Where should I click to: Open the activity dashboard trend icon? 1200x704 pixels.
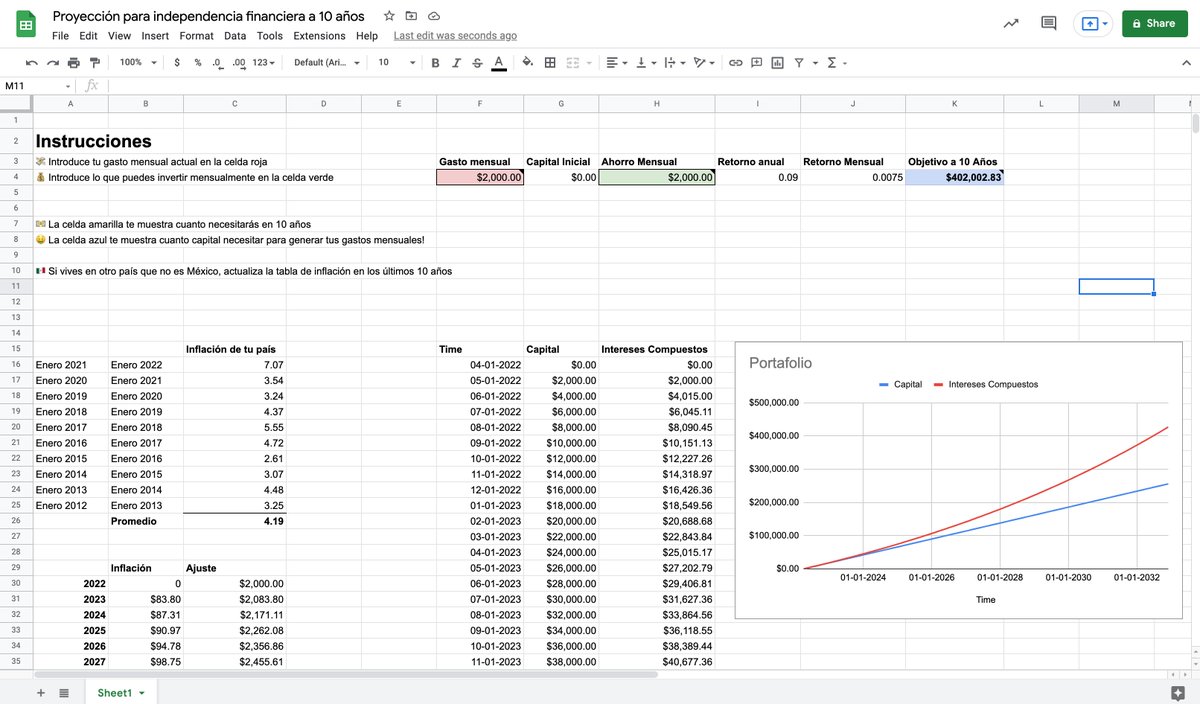tap(1011, 23)
